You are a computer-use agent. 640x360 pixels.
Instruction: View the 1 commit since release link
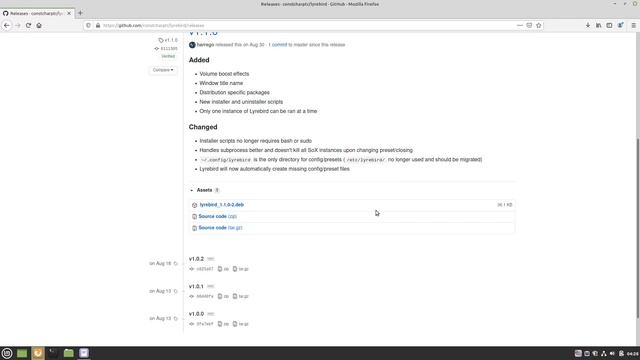coord(278,44)
